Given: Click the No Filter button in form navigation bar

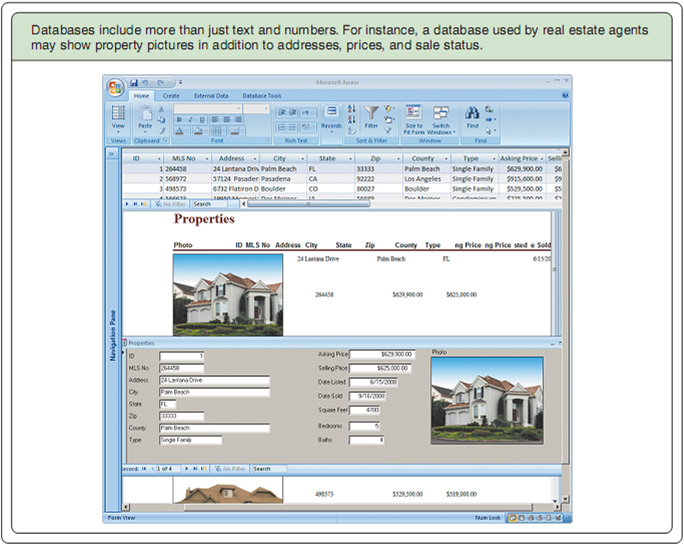Looking at the screenshot, I should coord(232,468).
